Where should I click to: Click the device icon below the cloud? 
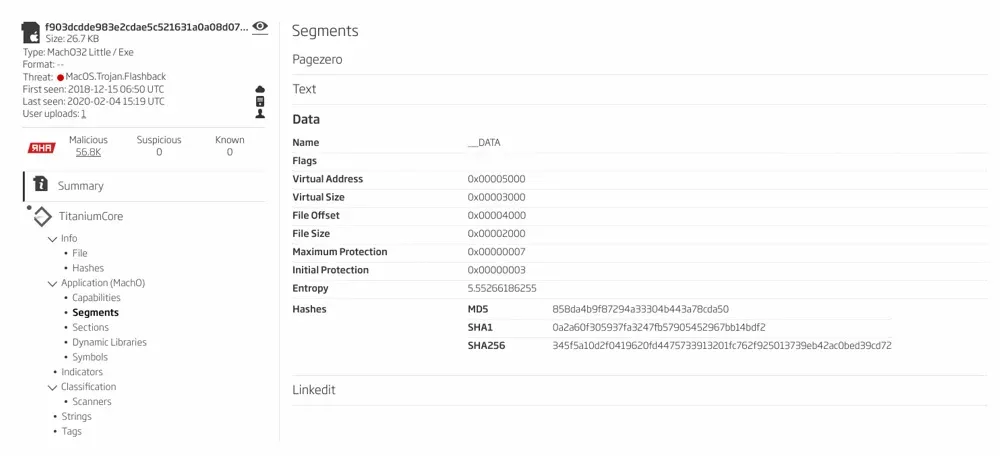coord(261,101)
